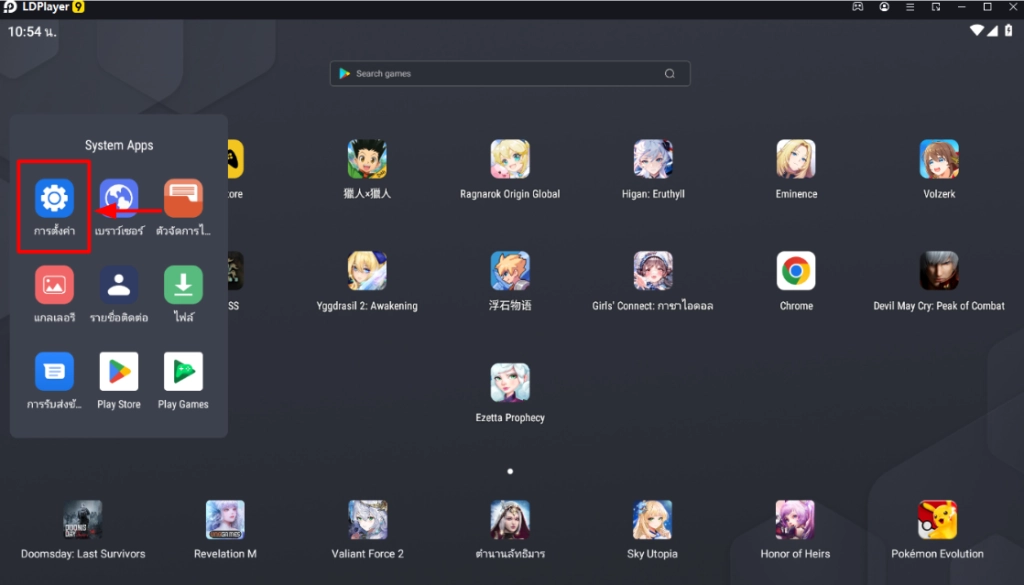Click the user account icon in title bar
This screenshot has height=585, width=1024.
(x=884, y=7)
